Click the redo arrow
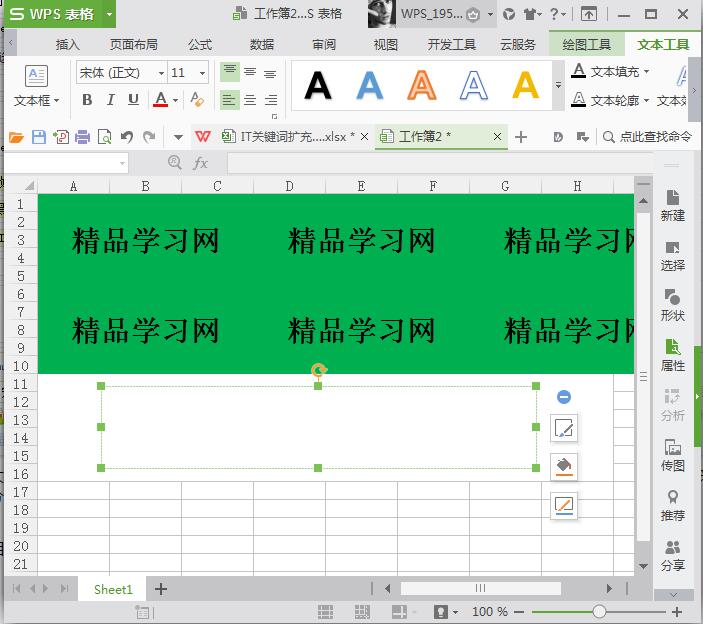The image size is (703, 624). tap(149, 137)
